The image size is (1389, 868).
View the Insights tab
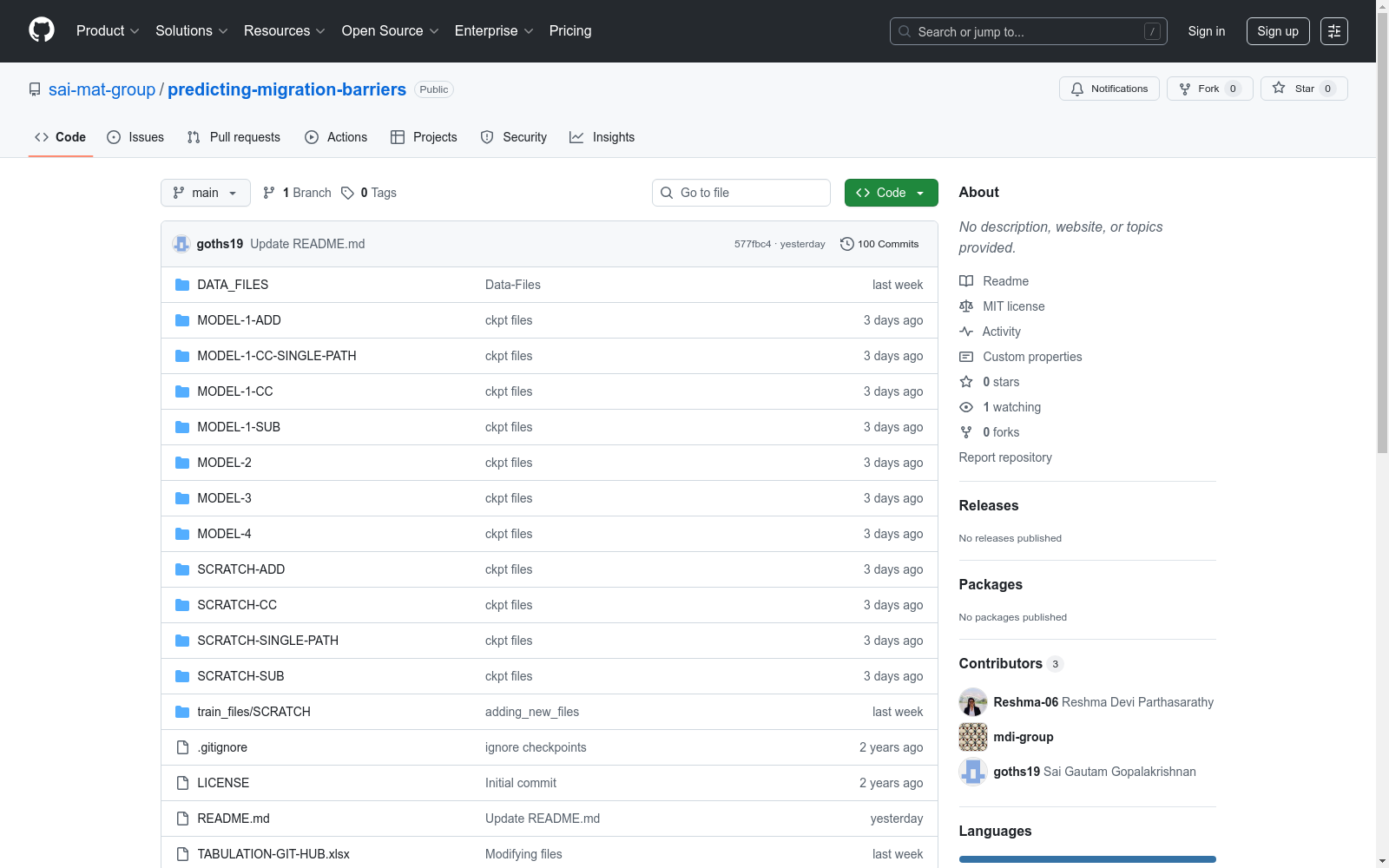(602, 137)
